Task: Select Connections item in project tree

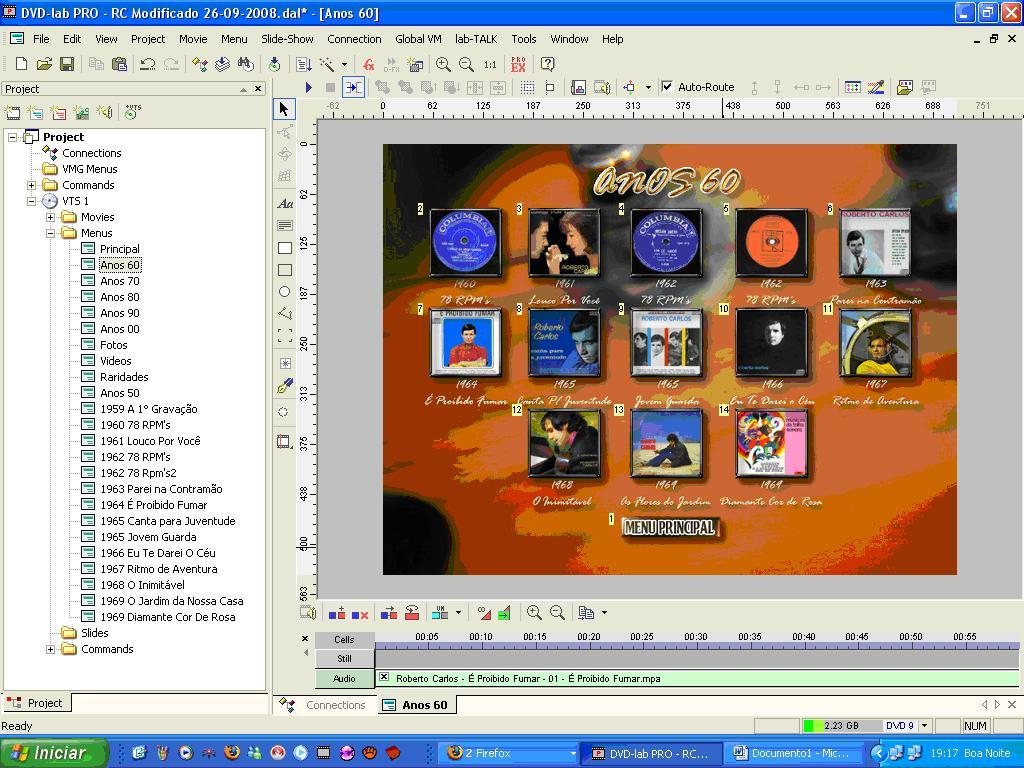Action: coord(91,153)
